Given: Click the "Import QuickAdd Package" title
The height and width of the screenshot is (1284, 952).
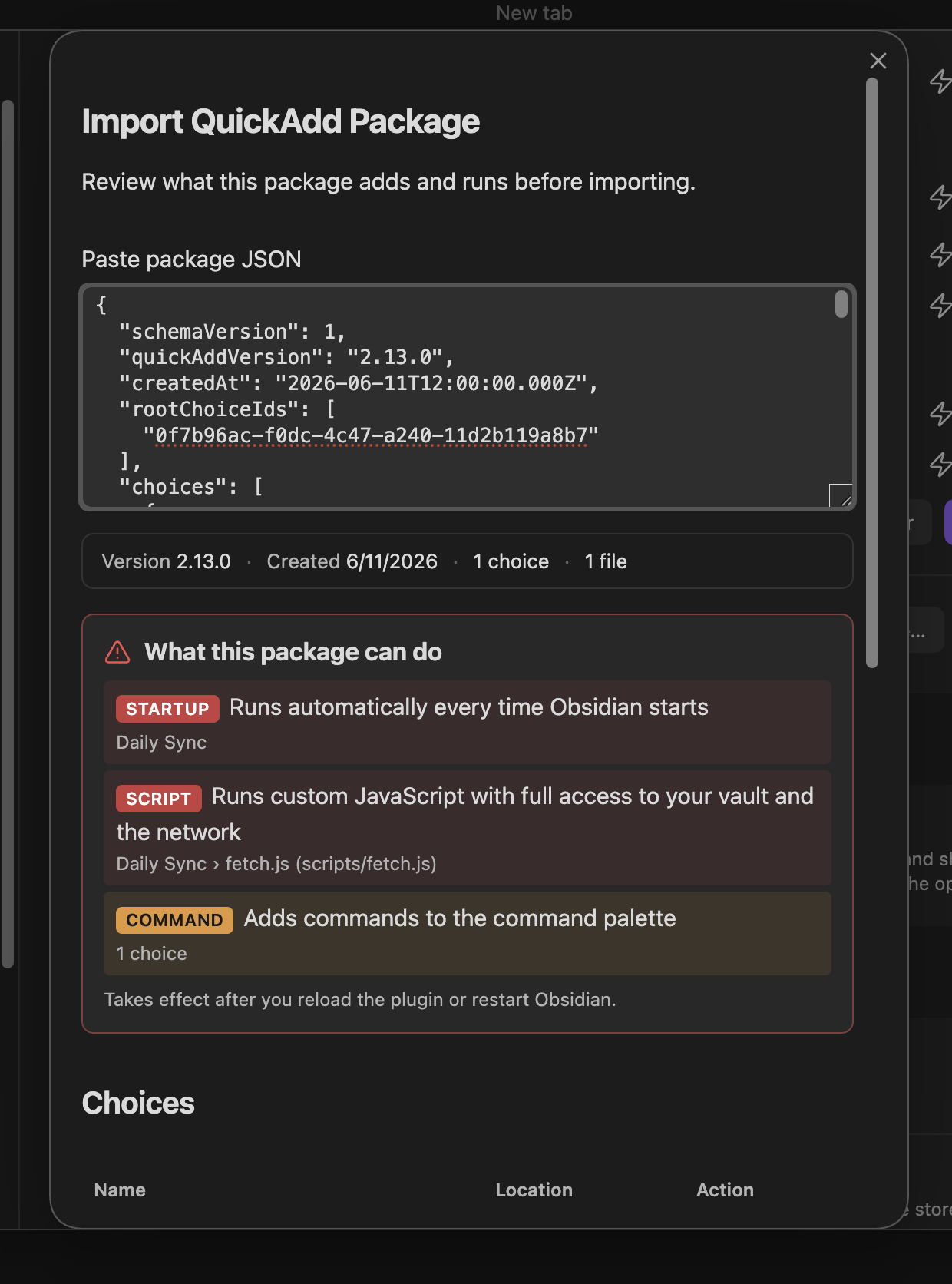Looking at the screenshot, I should [x=281, y=121].
